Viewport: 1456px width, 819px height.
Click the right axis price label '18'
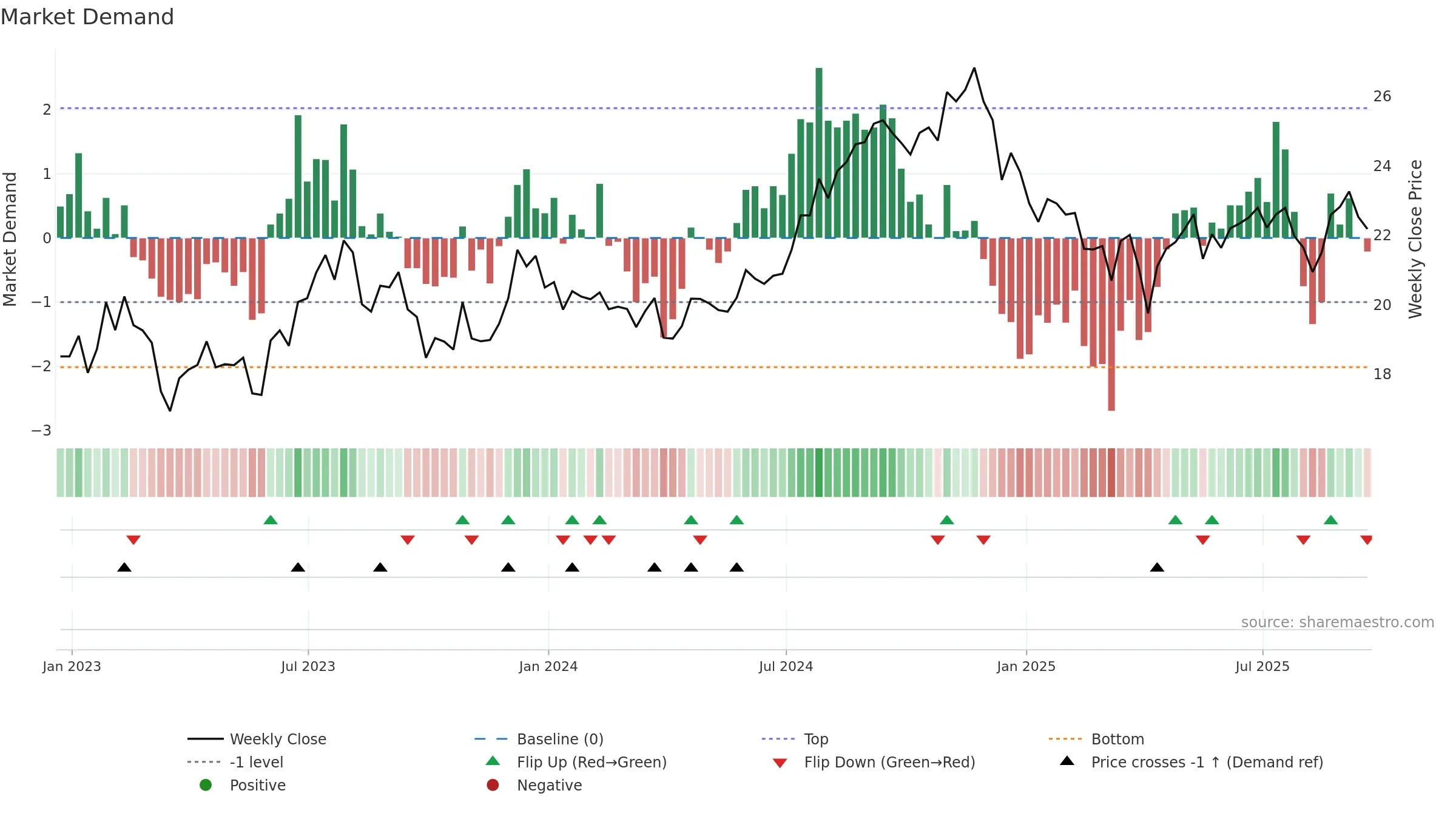tap(1383, 374)
